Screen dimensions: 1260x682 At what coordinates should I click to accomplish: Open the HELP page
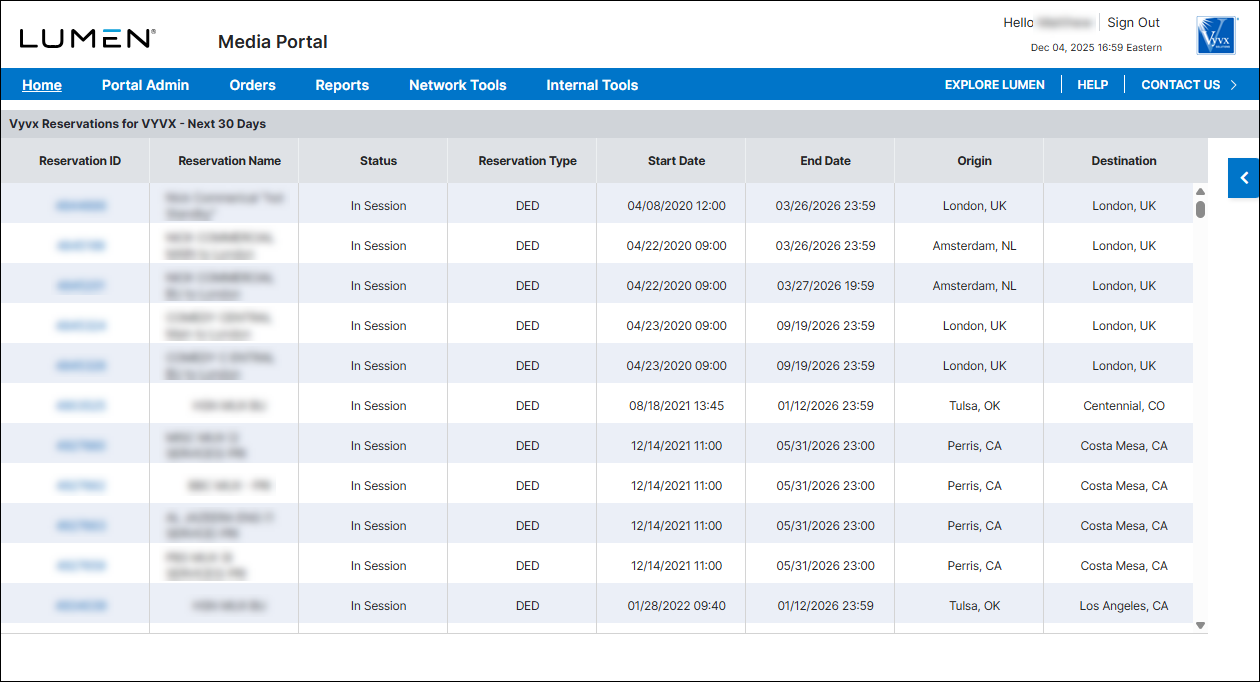pos(1092,85)
